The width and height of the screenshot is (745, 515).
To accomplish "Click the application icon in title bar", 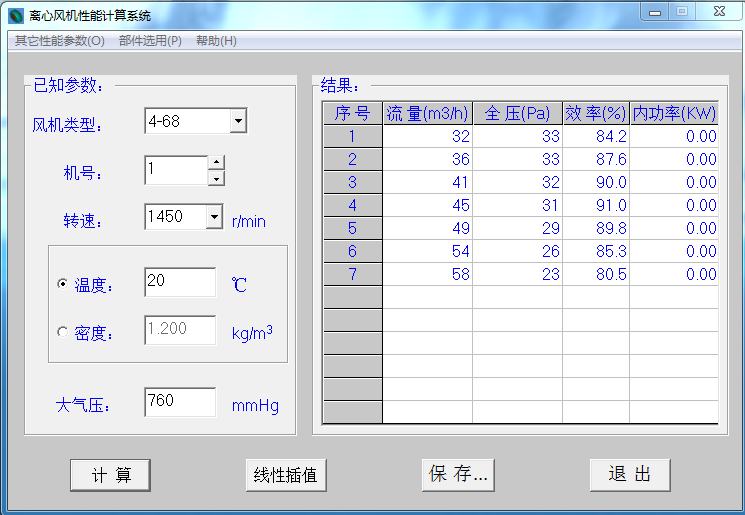I will (16, 16).
